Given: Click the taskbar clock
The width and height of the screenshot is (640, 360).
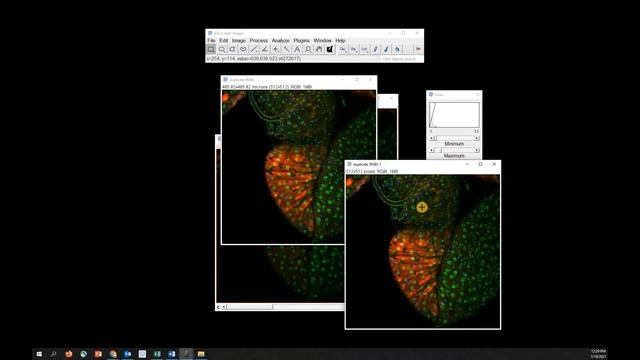Looking at the screenshot, I should pos(598,354).
